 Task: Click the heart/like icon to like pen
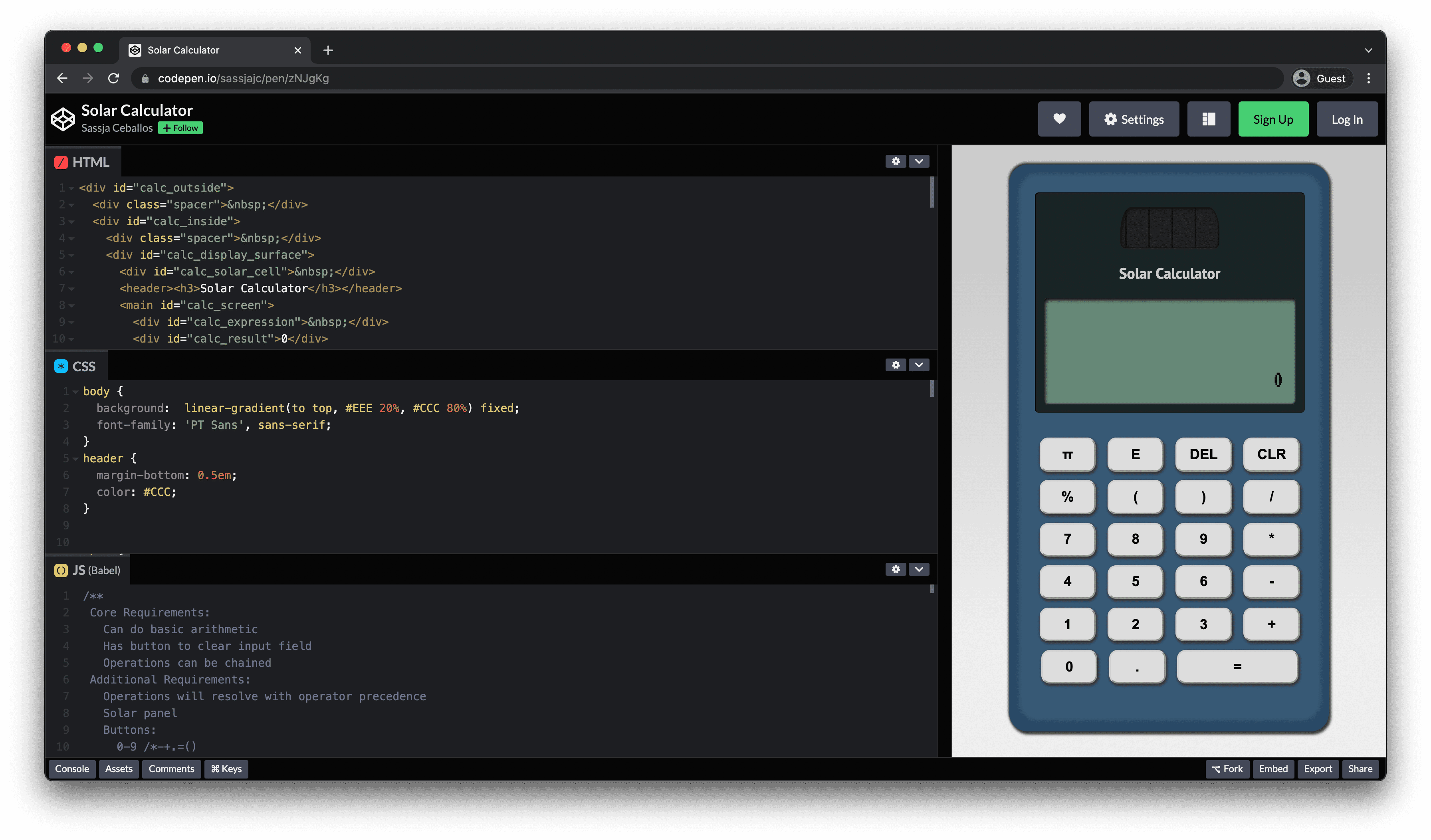coord(1058,119)
